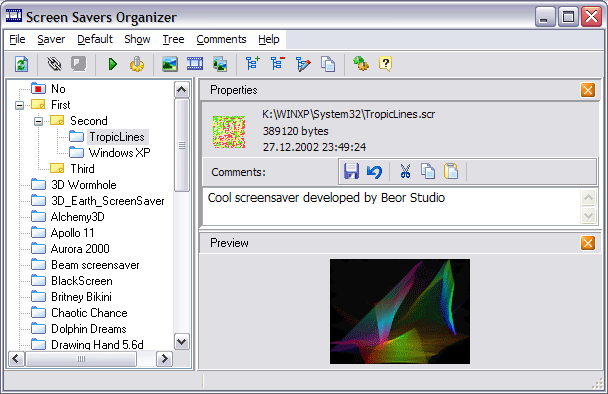Open the Show menu
The height and width of the screenshot is (394, 608).
click(x=137, y=39)
